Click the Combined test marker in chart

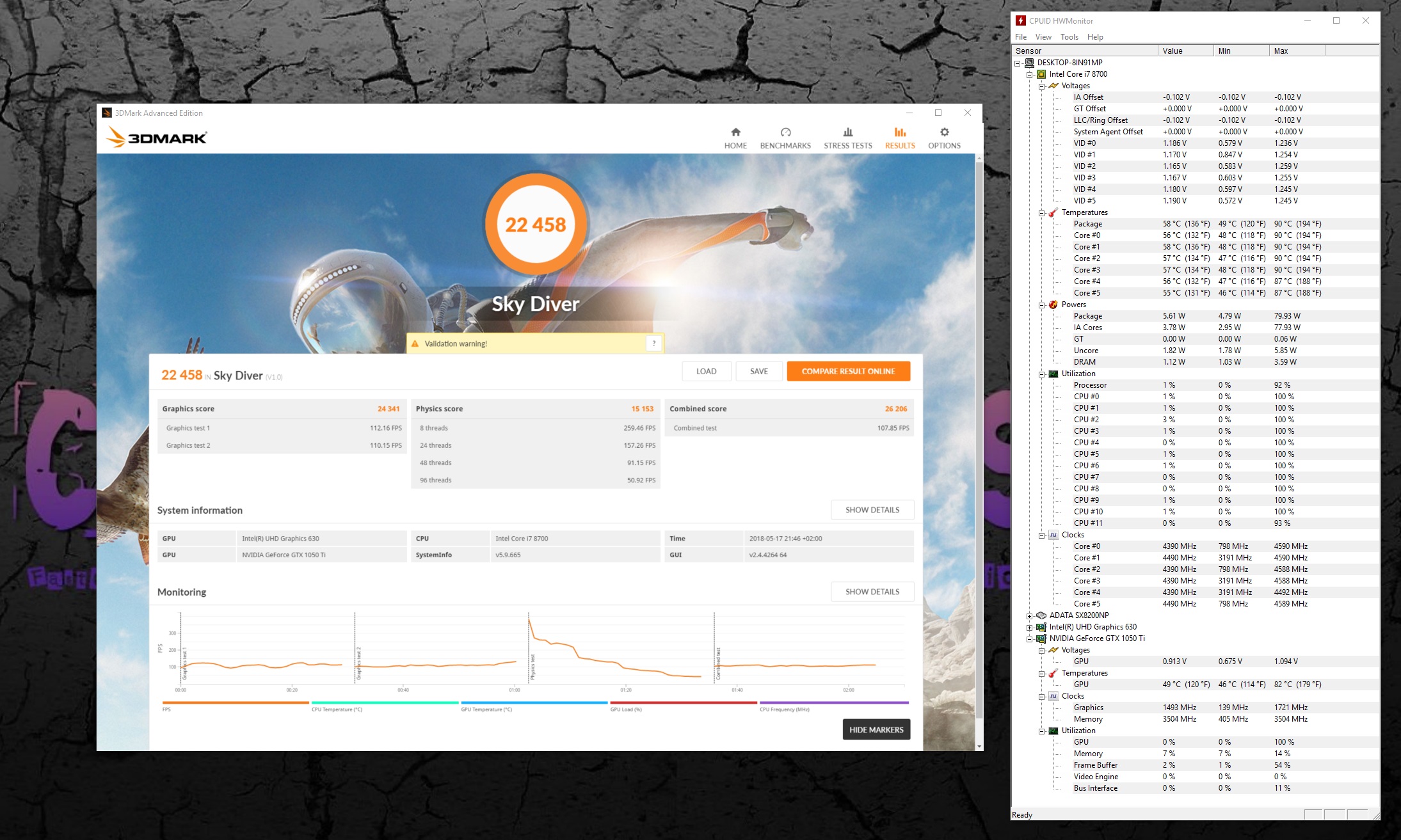tap(718, 663)
